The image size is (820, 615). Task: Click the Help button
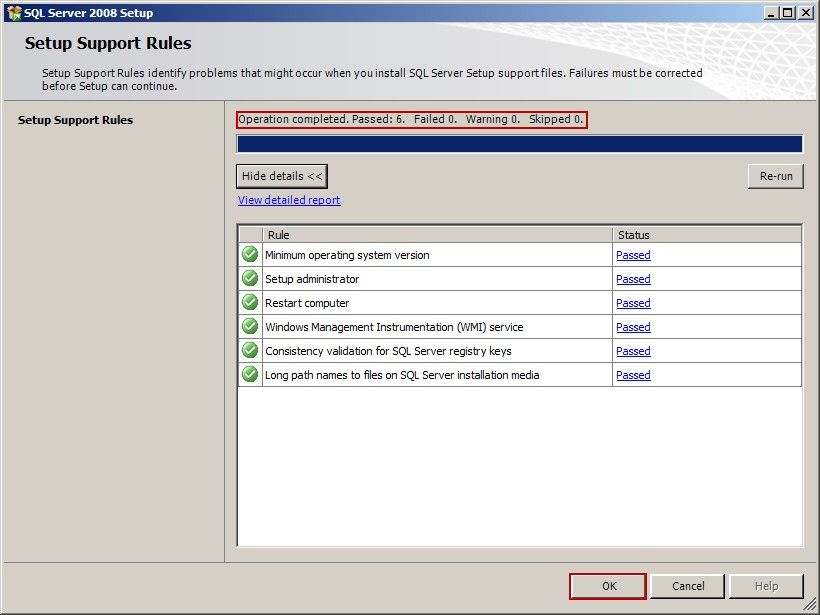766,586
